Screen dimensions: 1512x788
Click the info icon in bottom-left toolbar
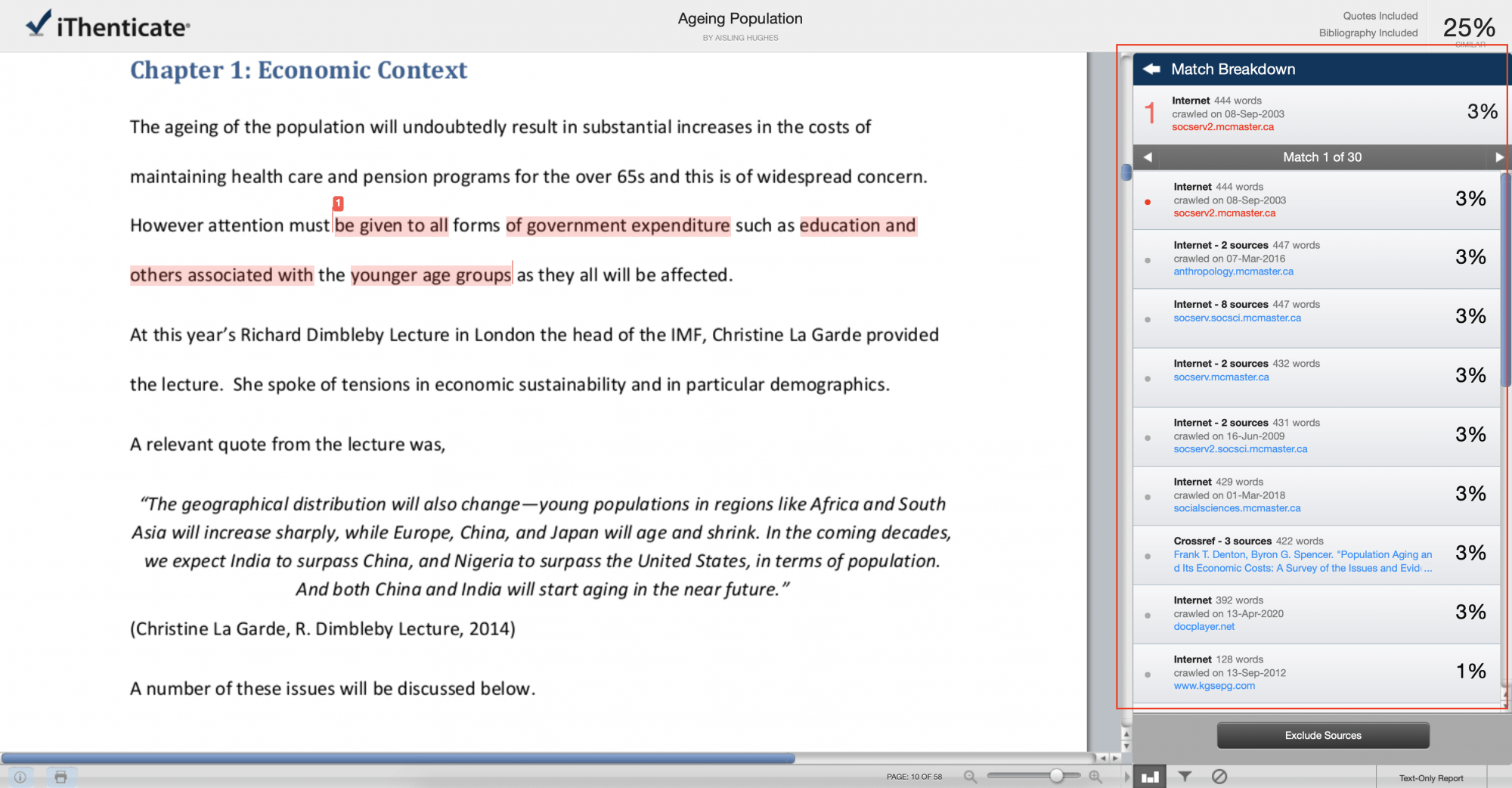(x=20, y=777)
